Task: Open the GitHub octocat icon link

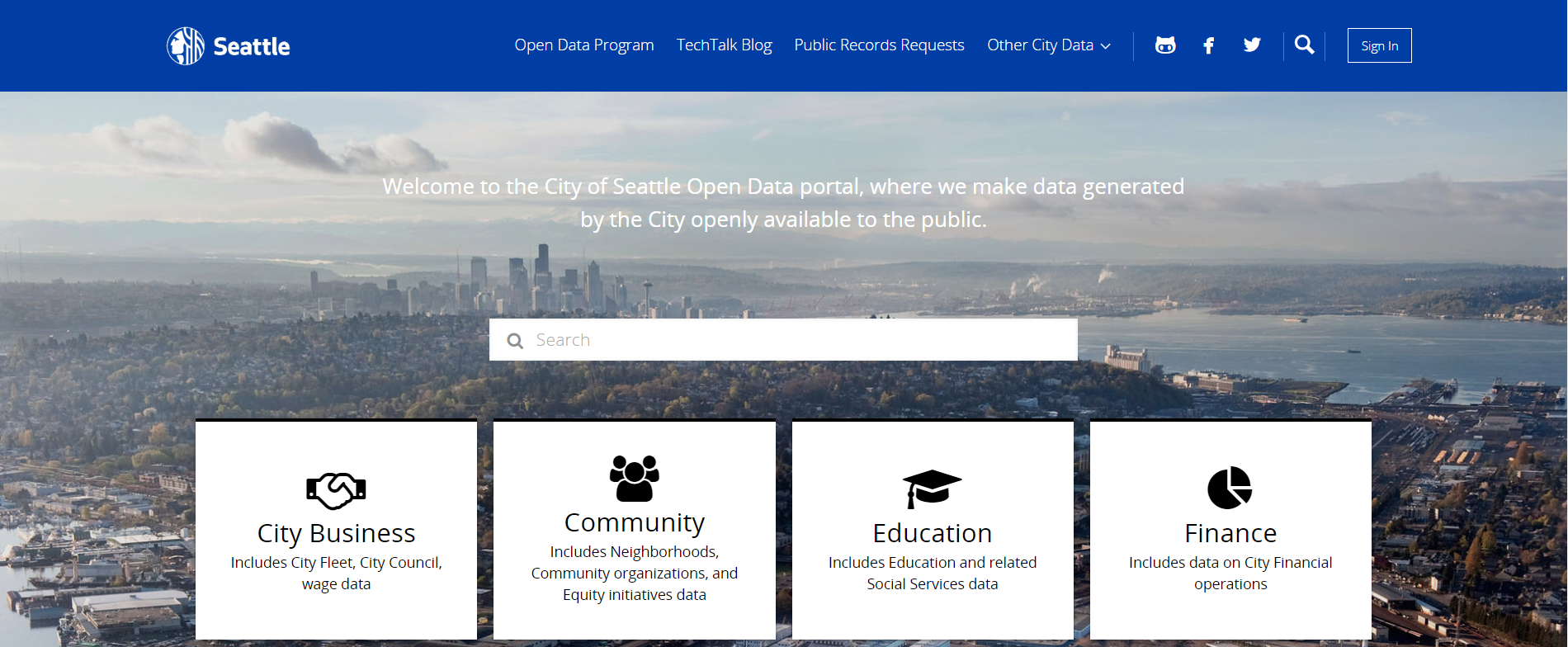Action: 1165,45
